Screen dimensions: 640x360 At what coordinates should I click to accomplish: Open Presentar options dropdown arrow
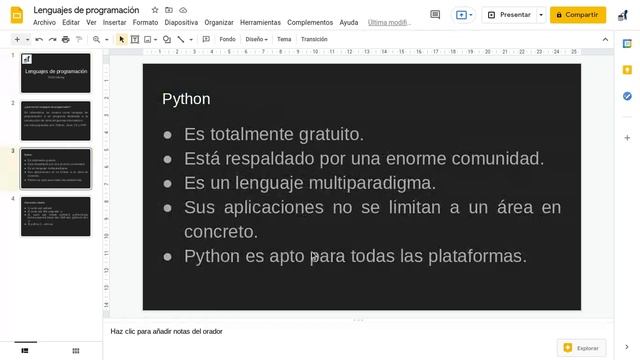[541, 15]
